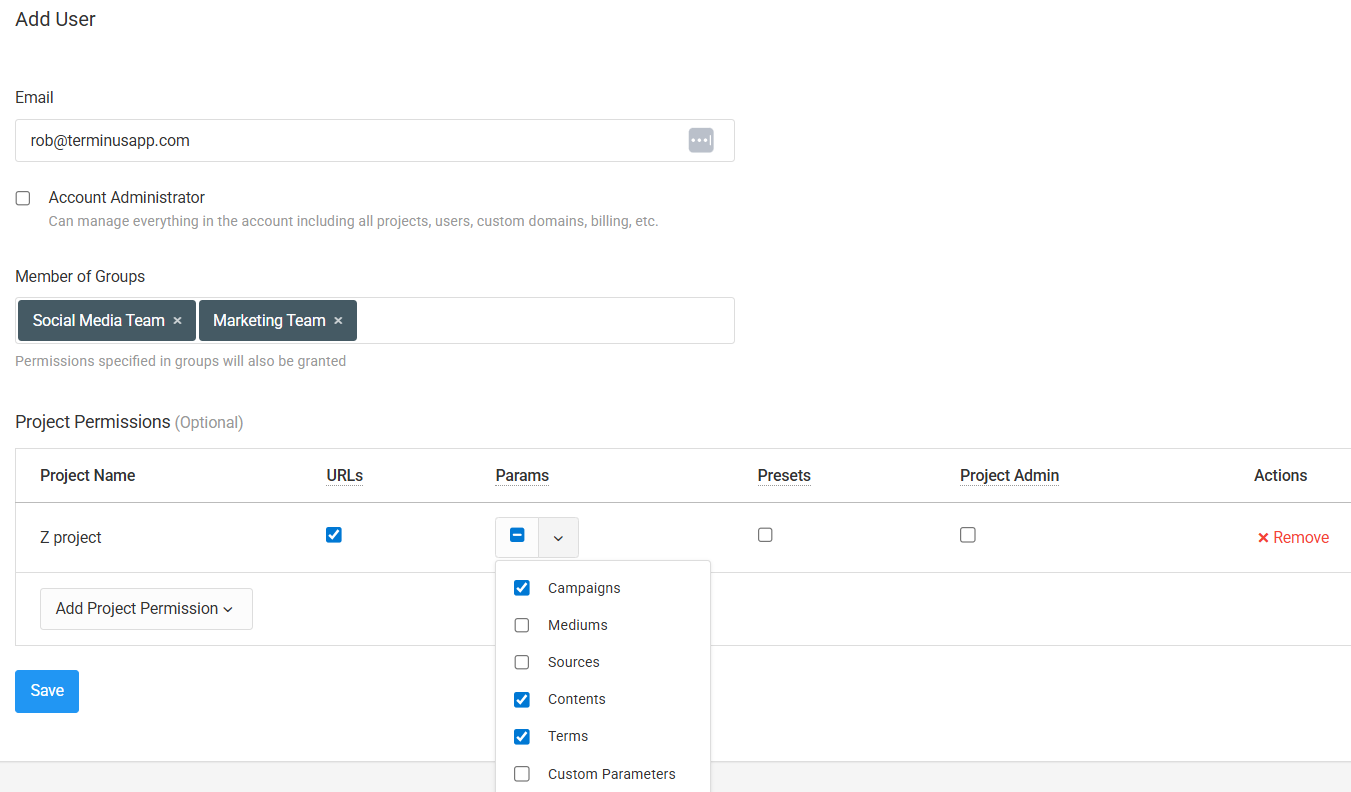Toggle the Account Administrator checkbox
Image resolution: width=1351 pixels, height=792 pixels.
(x=23, y=198)
